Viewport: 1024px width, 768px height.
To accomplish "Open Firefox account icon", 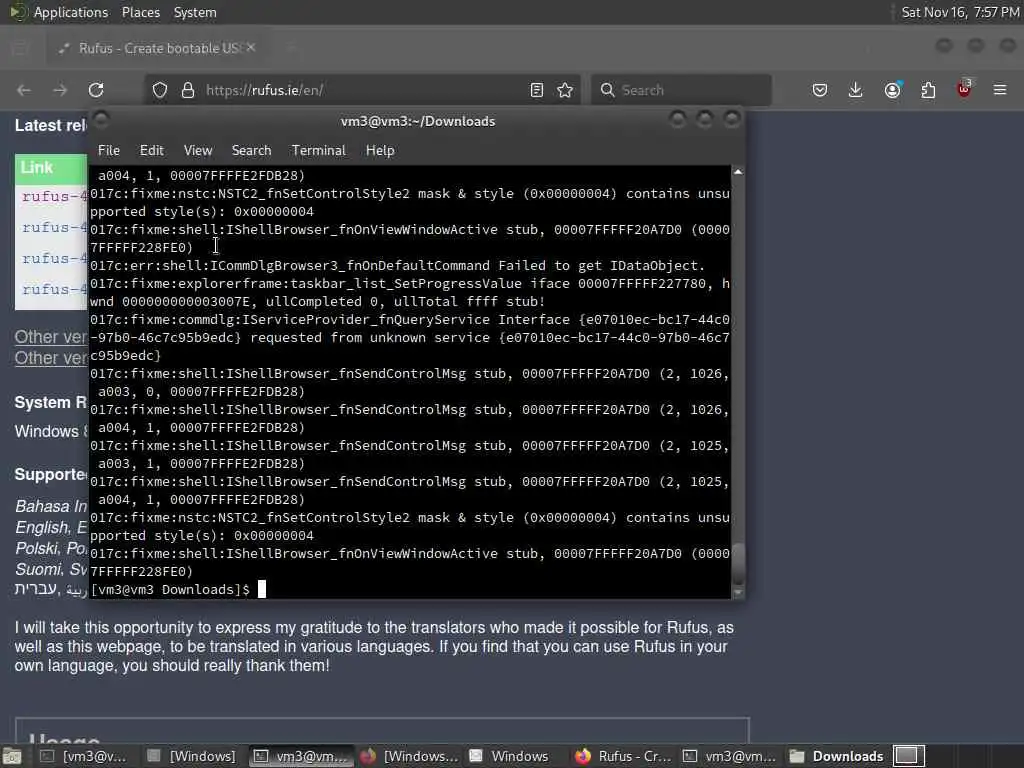I will pos(893,90).
